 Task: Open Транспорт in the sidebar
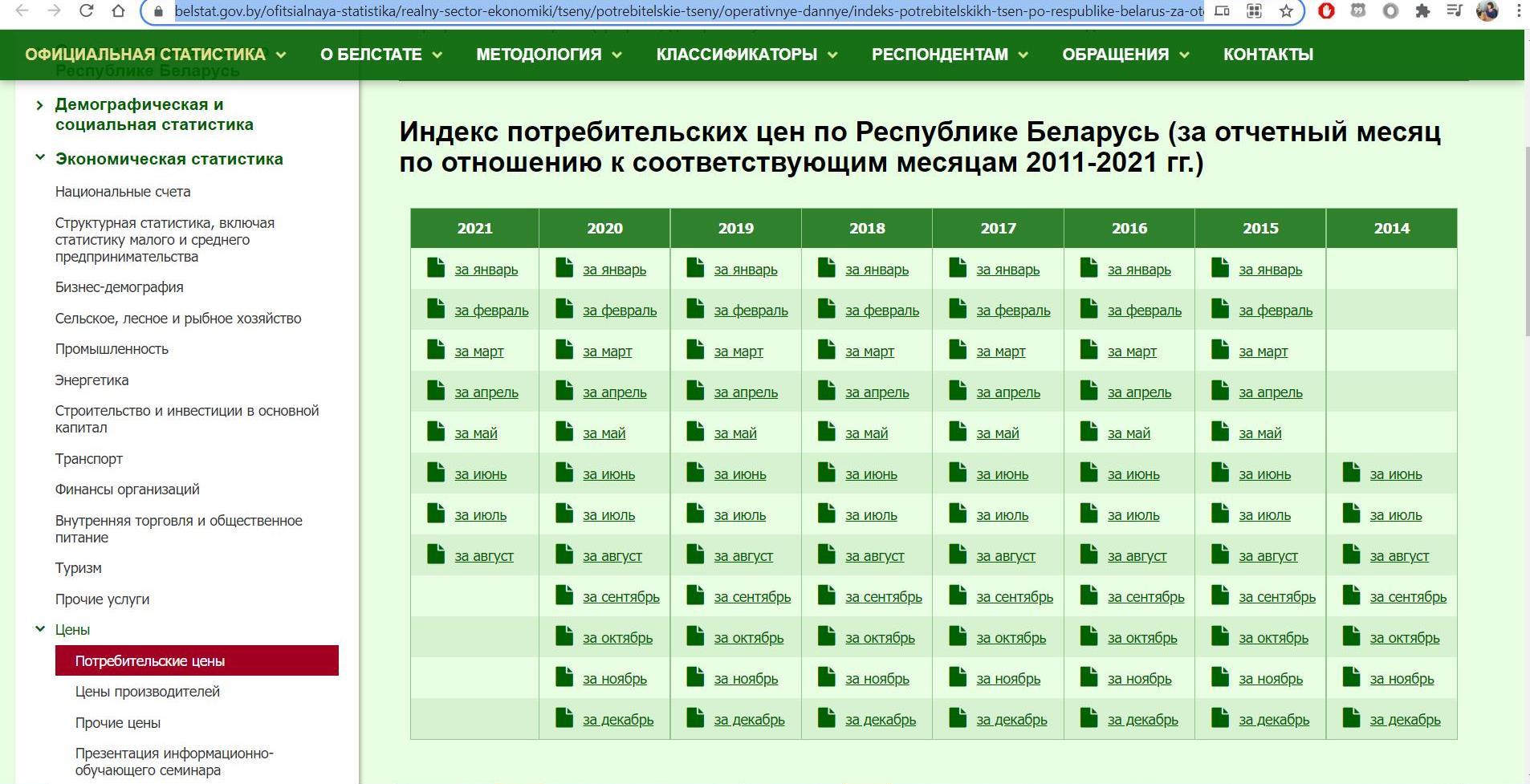coord(89,459)
